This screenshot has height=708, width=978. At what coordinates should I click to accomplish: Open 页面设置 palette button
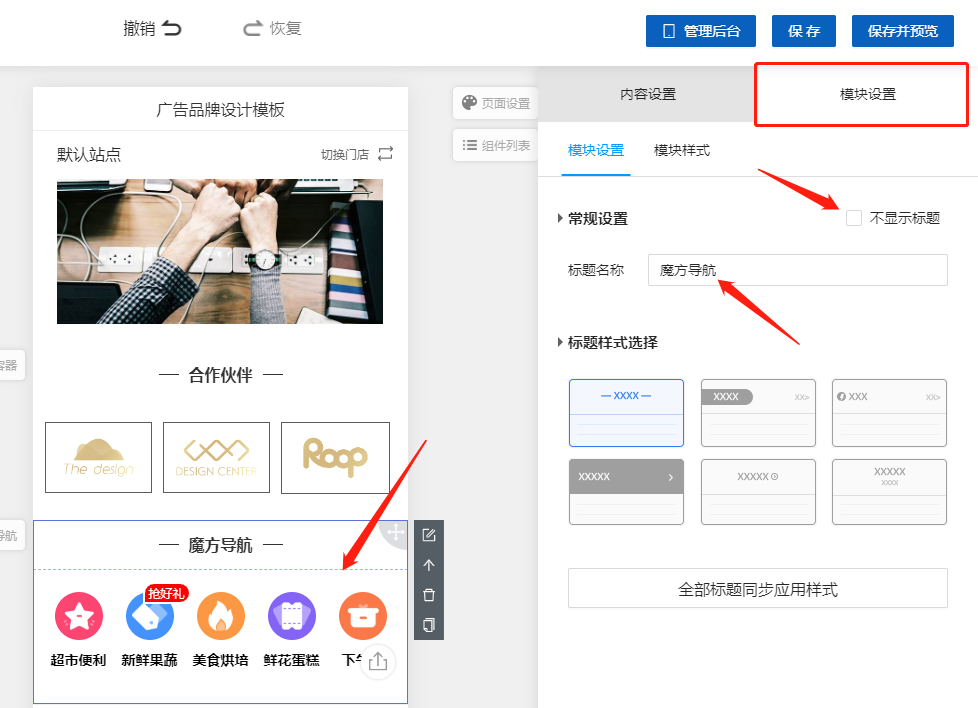pos(496,103)
